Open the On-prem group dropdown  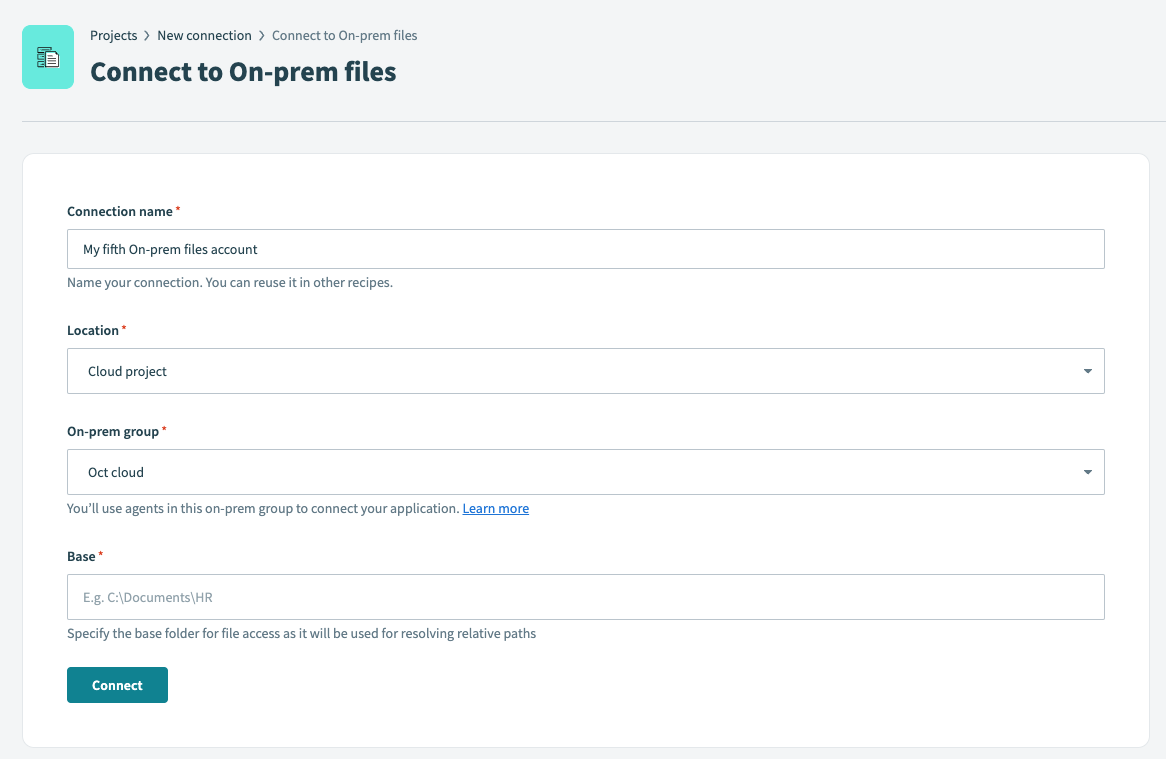point(585,471)
